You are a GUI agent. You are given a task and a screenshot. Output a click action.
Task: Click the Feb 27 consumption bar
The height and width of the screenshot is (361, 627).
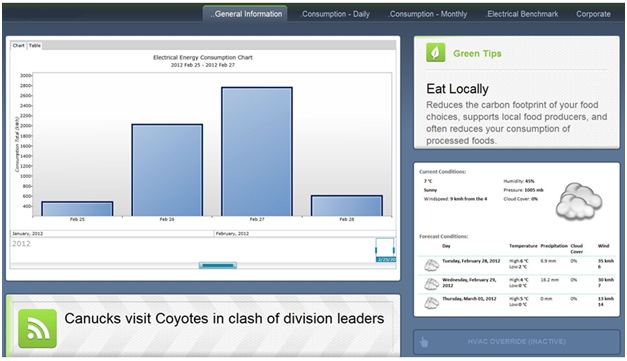[x=257, y=152]
